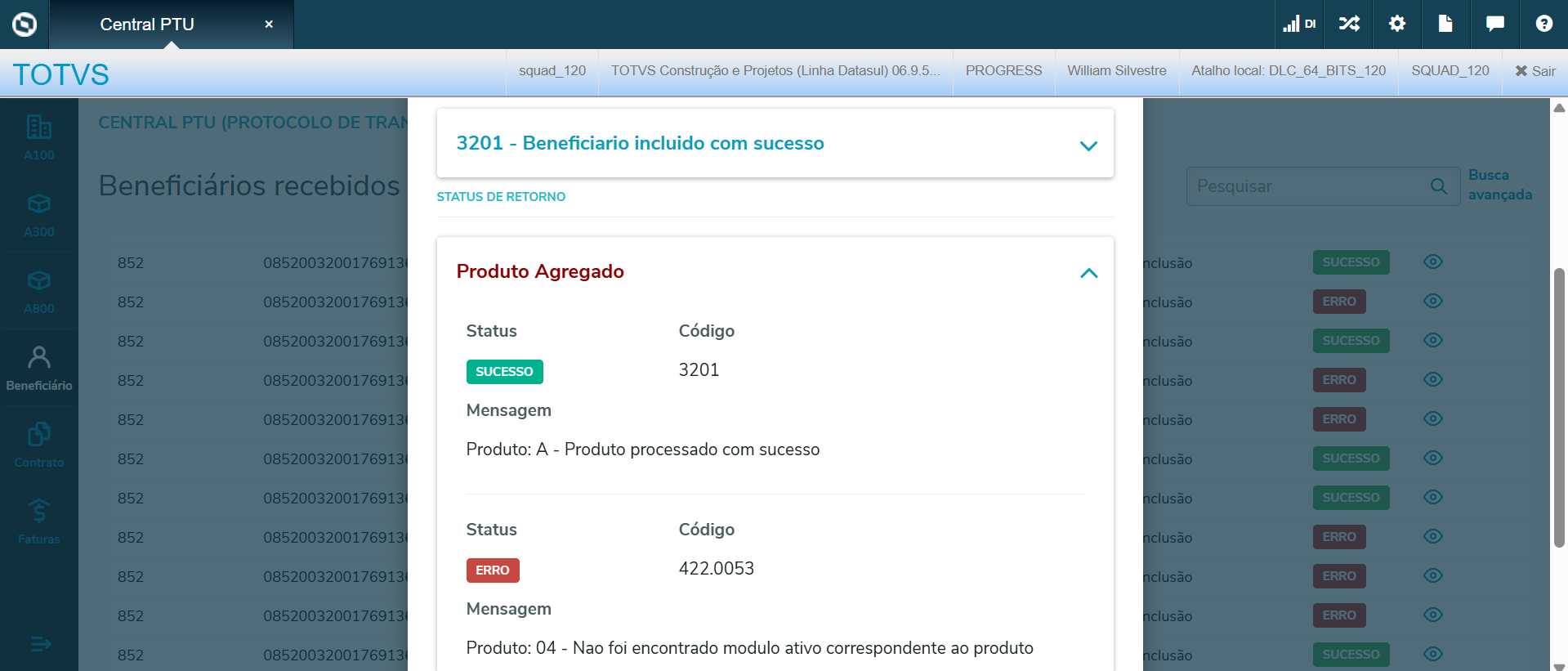Click the PROGRESS header item
The image size is (1568, 671).
1003,71
